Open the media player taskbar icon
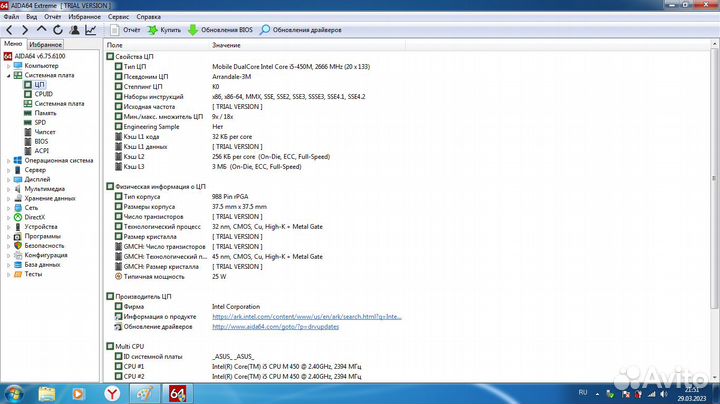This screenshot has width=720, height=404. point(79,394)
